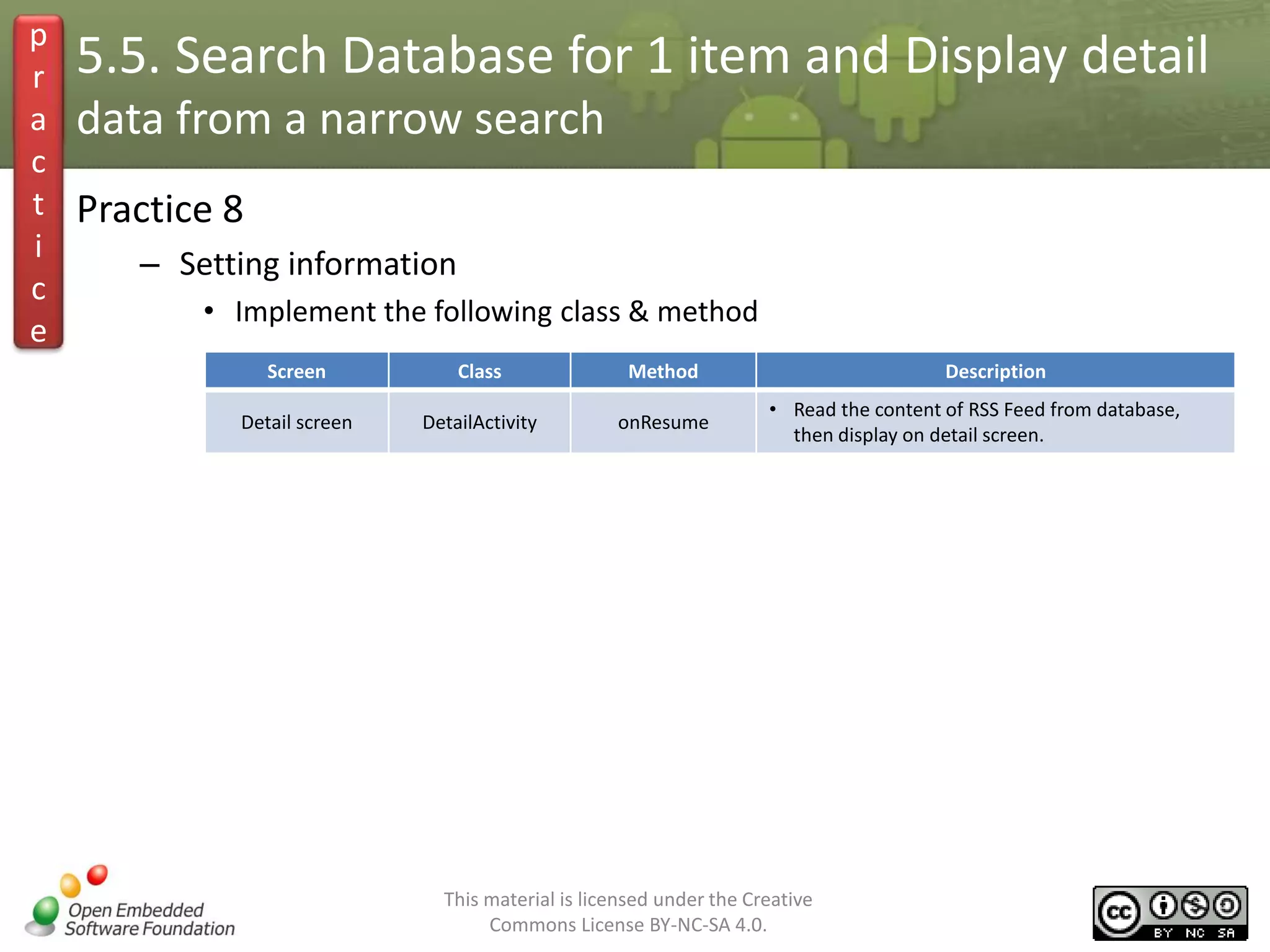Click the Open Embedded Software Foundation logo
The width and height of the screenshot is (1270, 952).
(x=130, y=902)
